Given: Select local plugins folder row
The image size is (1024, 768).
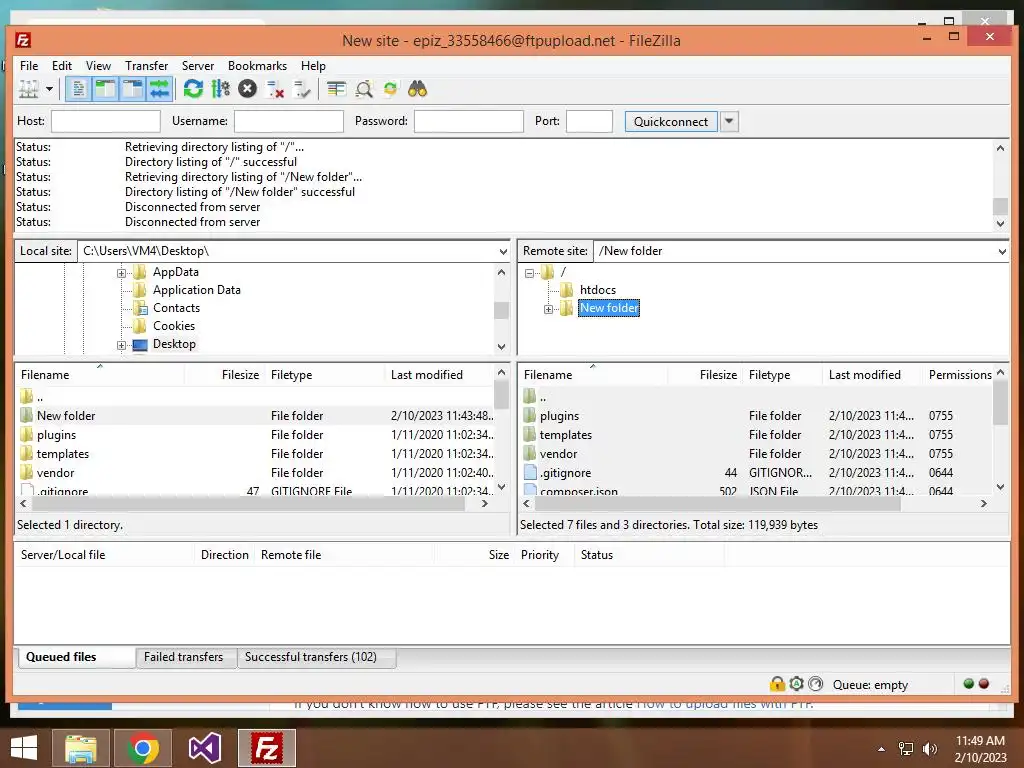Looking at the screenshot, I should 255,435.
